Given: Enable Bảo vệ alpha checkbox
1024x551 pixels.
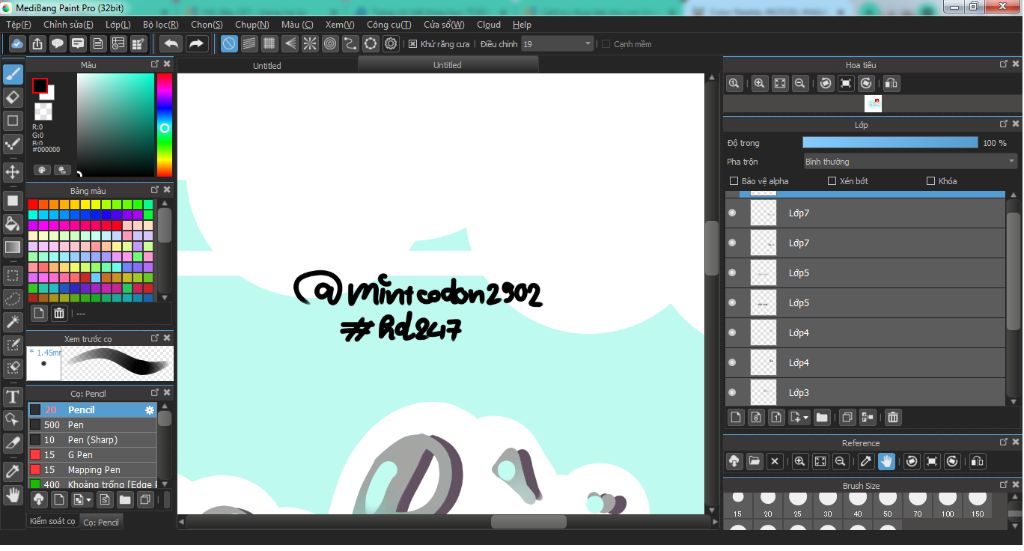Looking at the screenshot, I should 733,181.
